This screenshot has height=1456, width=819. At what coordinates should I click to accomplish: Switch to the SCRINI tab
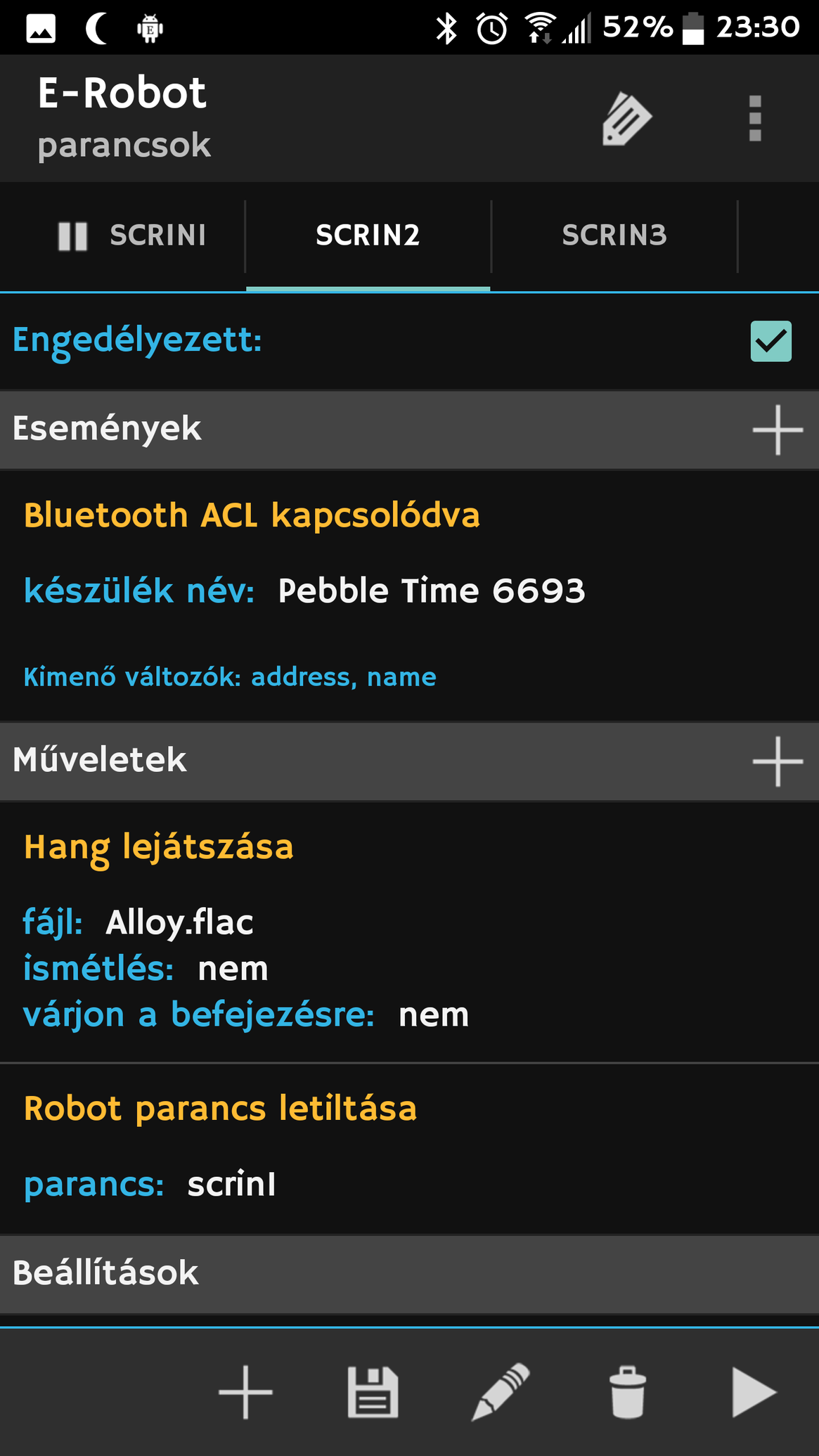coord(132,236)
